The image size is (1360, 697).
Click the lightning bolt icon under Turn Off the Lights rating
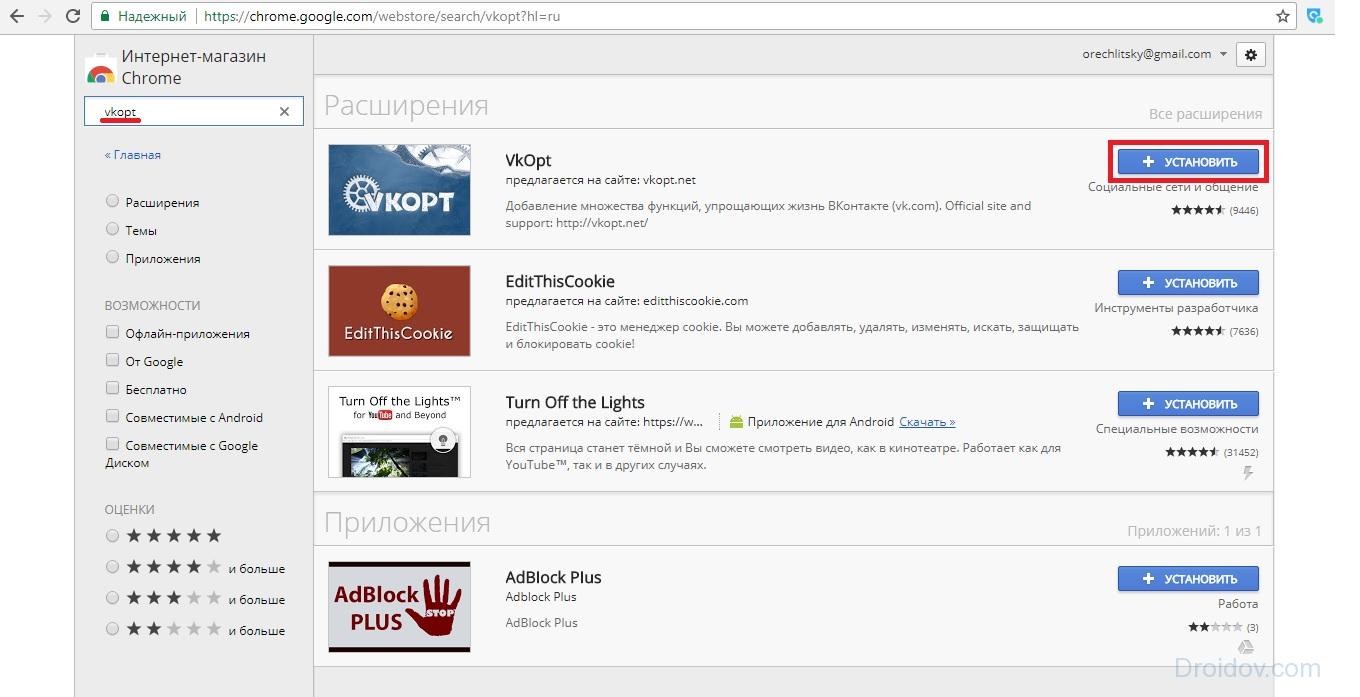[x=1248, y=473]
